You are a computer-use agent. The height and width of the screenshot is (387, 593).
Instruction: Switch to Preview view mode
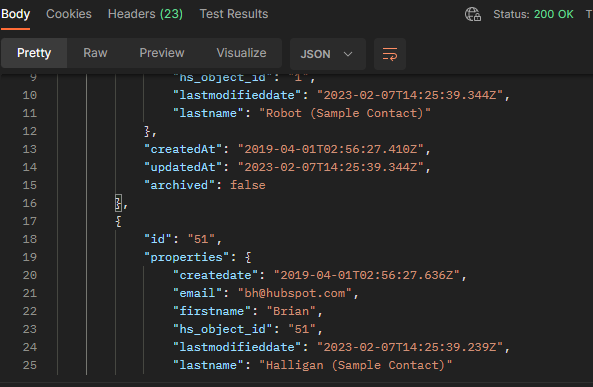162,53
